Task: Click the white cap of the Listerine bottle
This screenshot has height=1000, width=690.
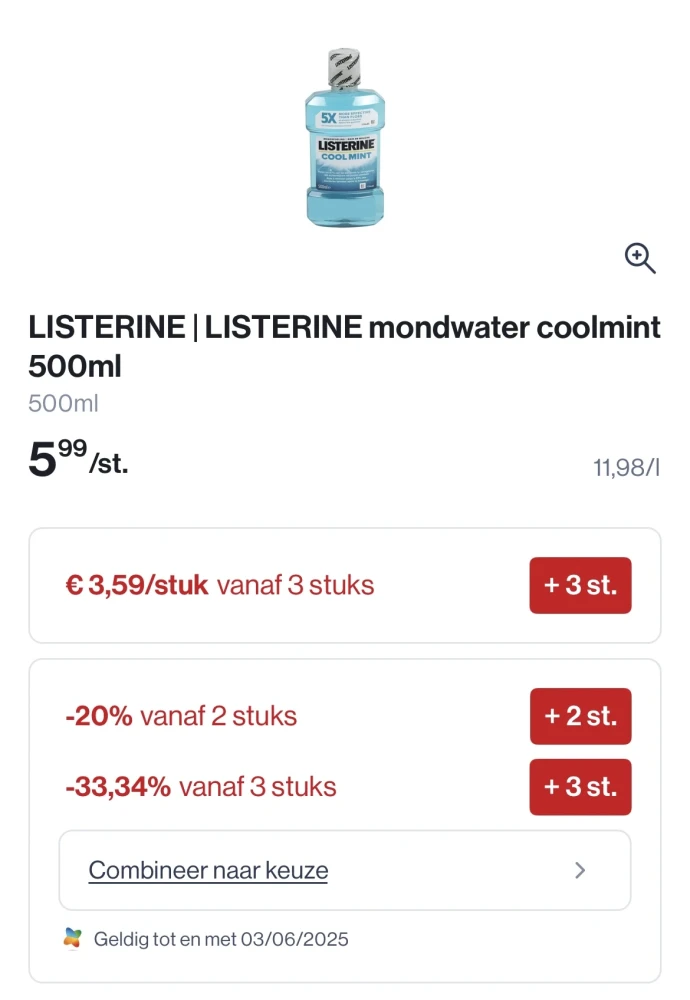Action: point(344,68)
